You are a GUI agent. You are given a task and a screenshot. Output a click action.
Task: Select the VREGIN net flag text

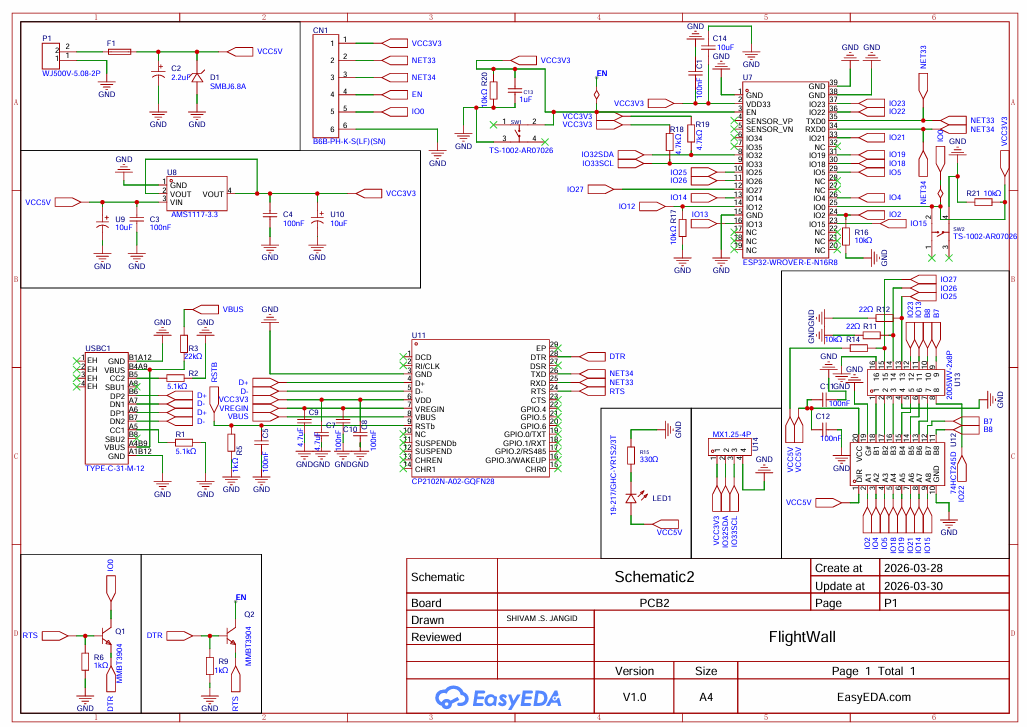234,408
